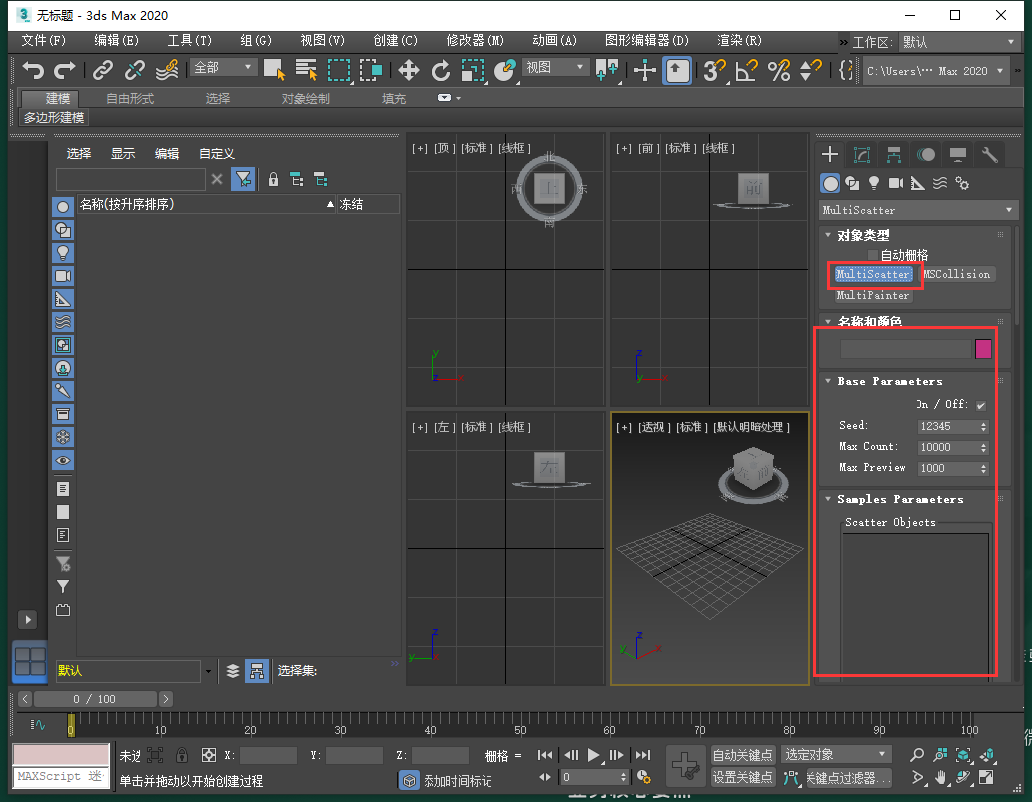Click the Seed value input field
1032x802 pixels.
(x=948, y=426)
